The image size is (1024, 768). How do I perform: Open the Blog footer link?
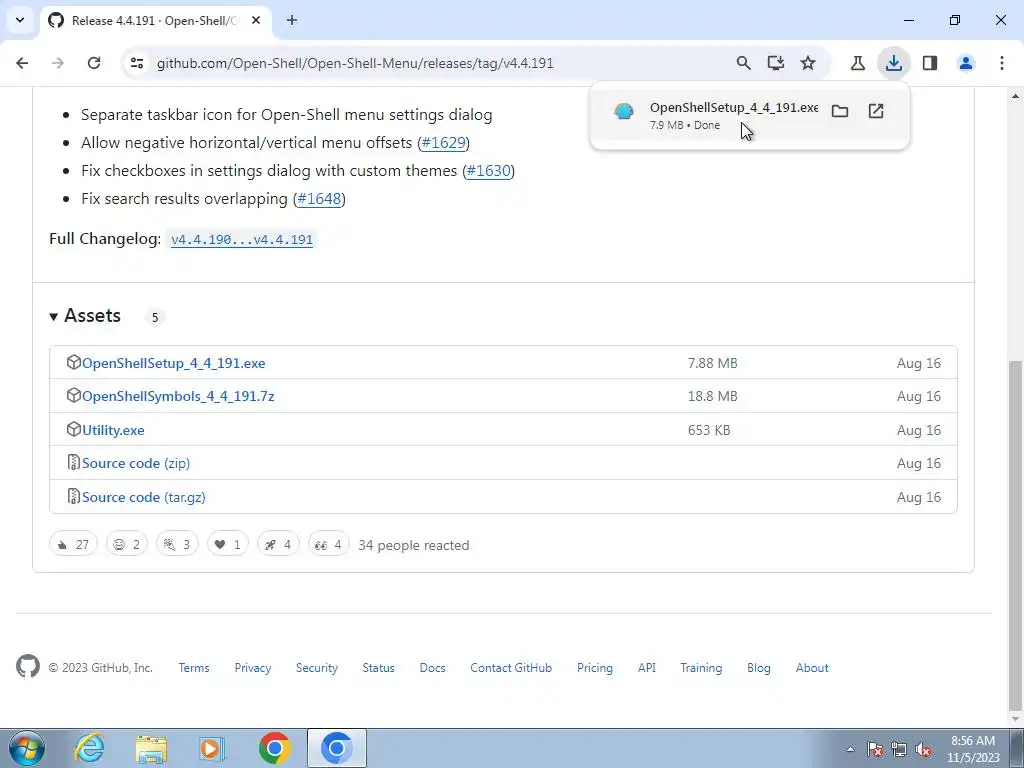pos(759,668)
